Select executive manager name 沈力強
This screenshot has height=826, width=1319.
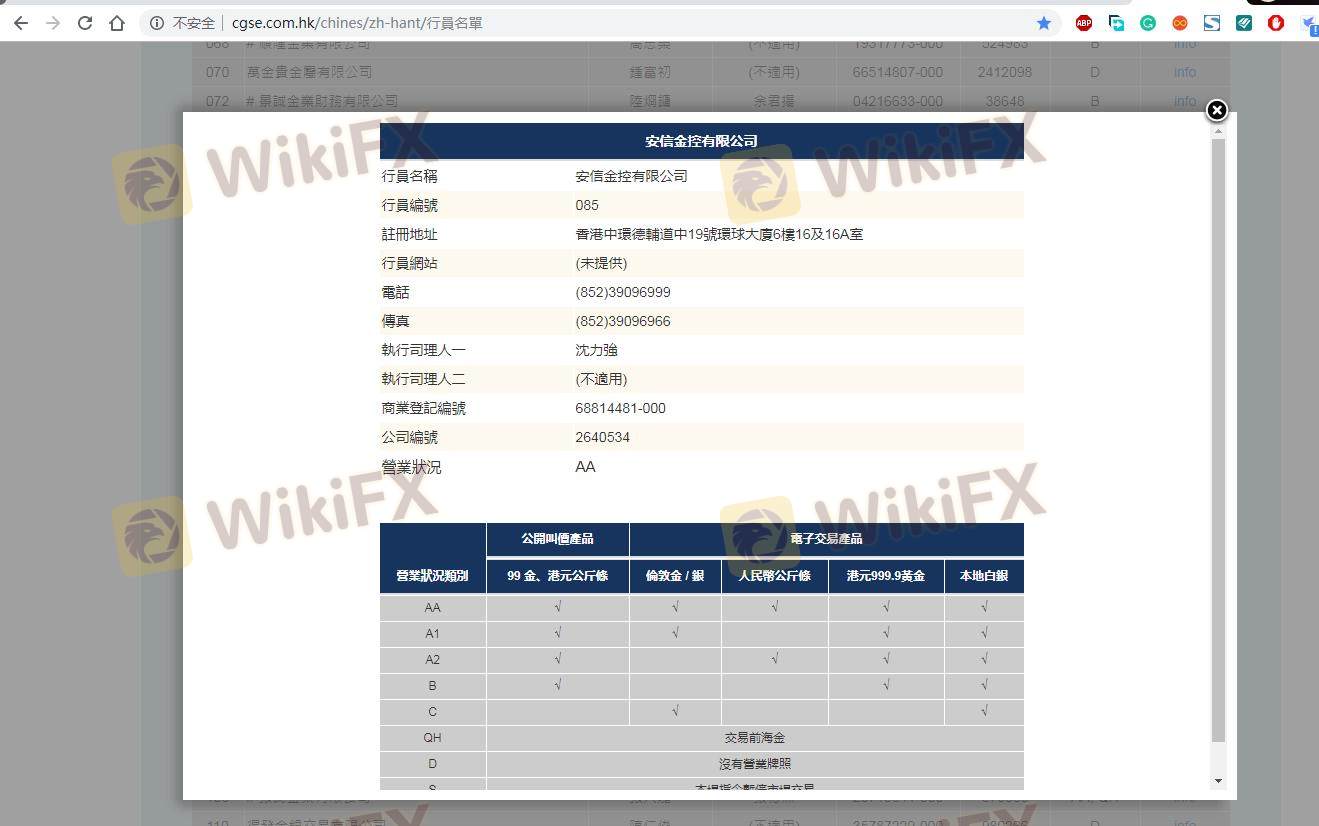point(596,350)
